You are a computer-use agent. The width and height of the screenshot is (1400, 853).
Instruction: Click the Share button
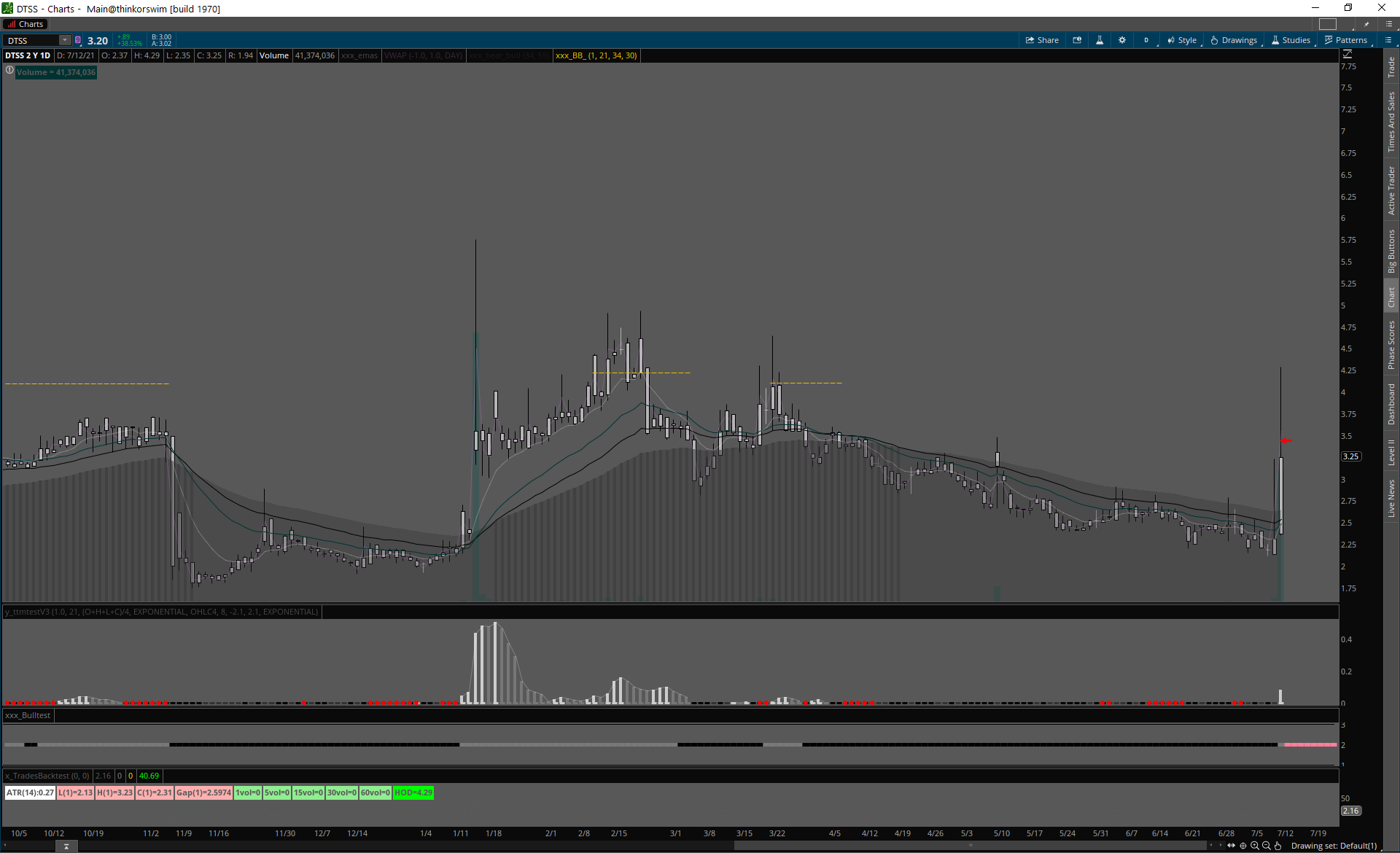tap(1042, 40)
